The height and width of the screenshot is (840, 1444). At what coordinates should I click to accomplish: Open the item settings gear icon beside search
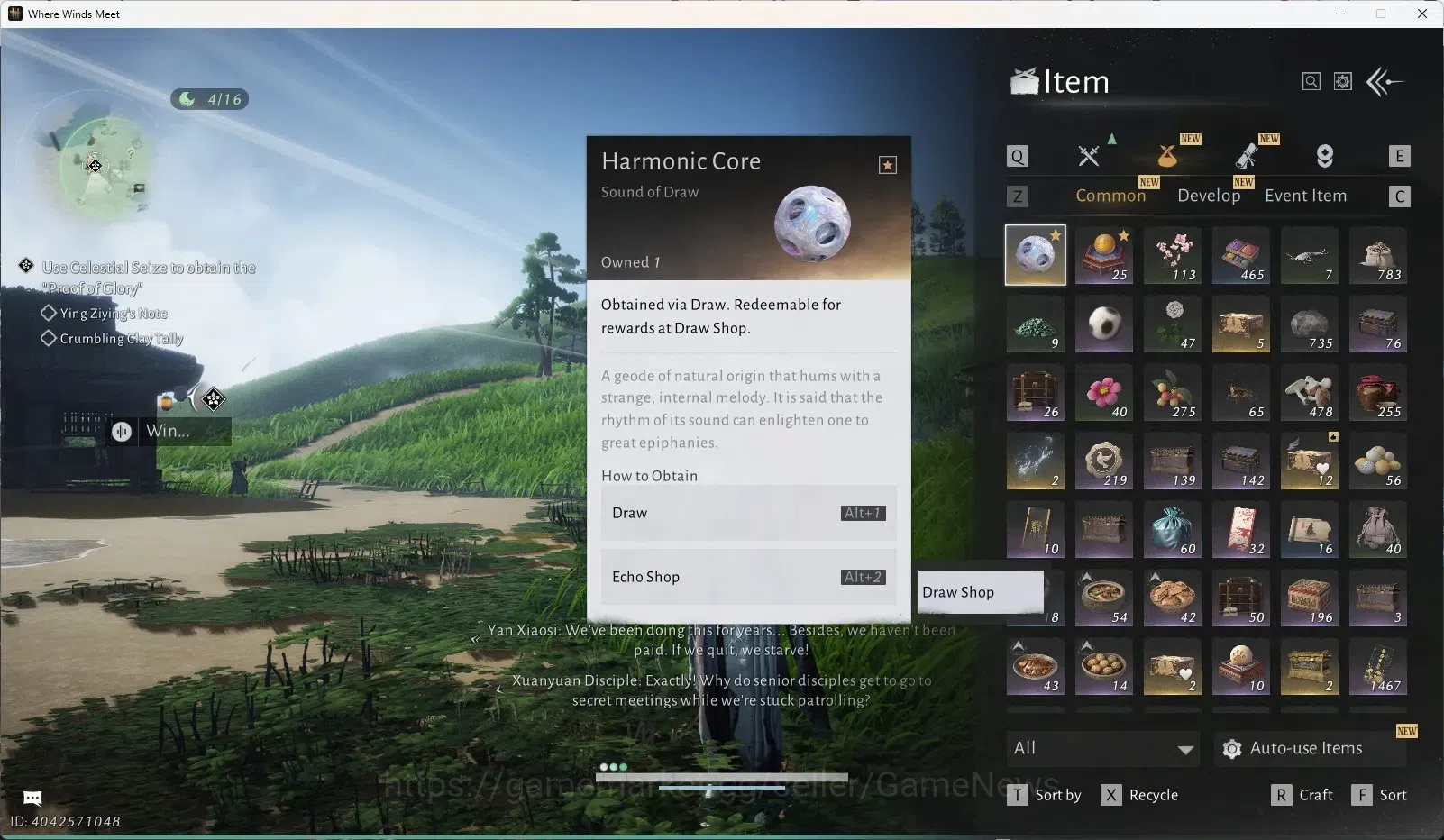click(x=1343, y=82)
